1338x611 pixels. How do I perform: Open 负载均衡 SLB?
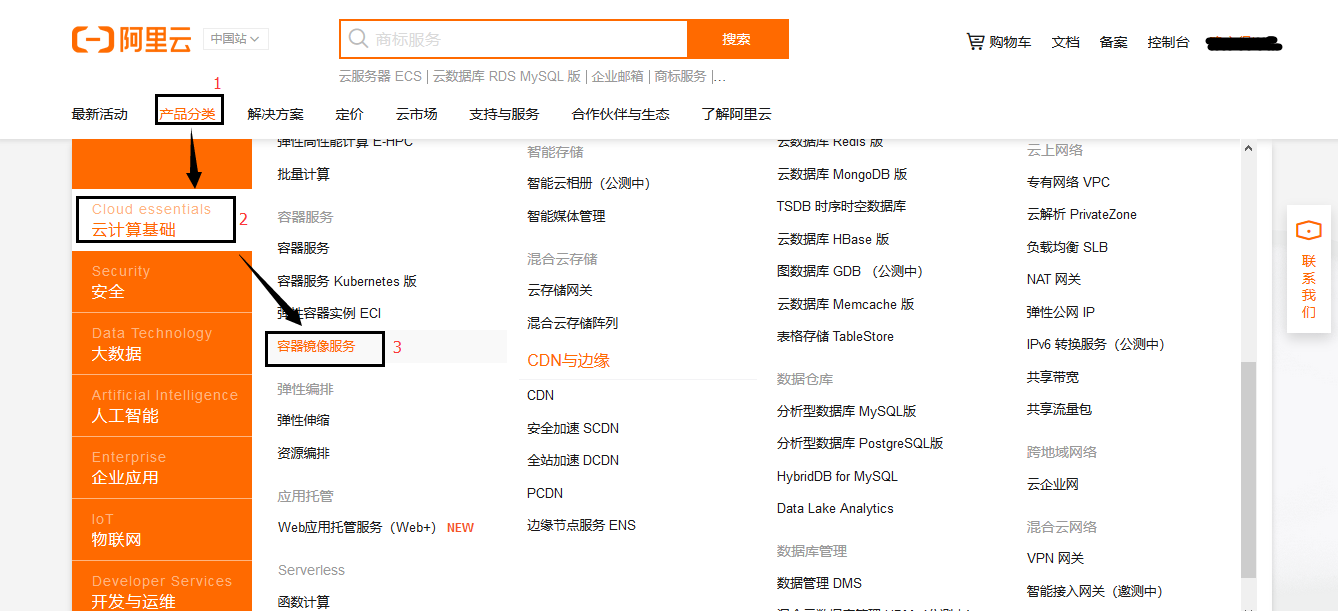1067,247
